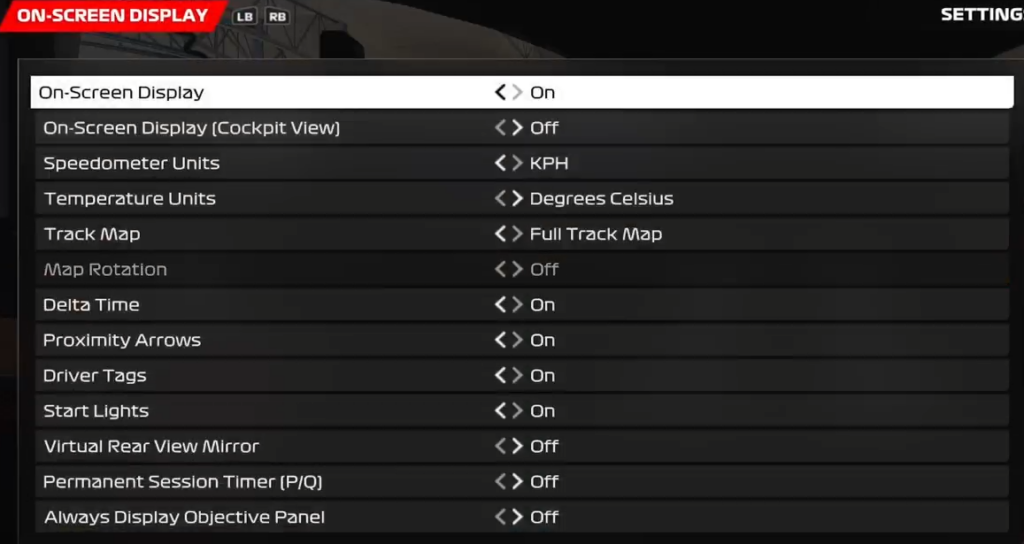1024x544 pixels.
Task: Select the Track Map menu row
Action: pyautogui.click(x=522, y=234)
